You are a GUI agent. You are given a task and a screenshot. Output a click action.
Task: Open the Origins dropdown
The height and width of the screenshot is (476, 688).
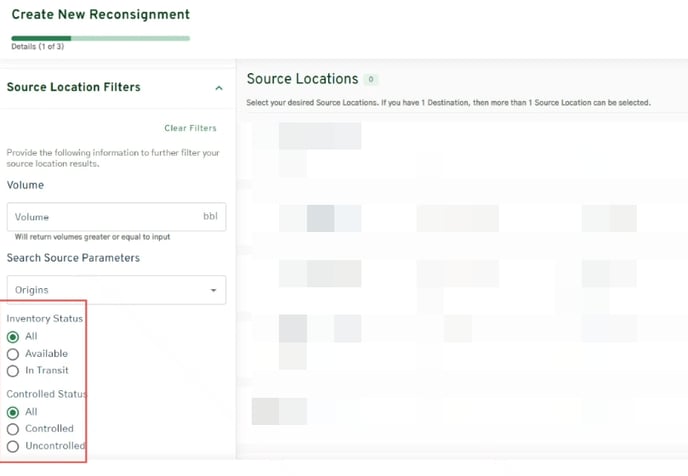click(115, 290)
